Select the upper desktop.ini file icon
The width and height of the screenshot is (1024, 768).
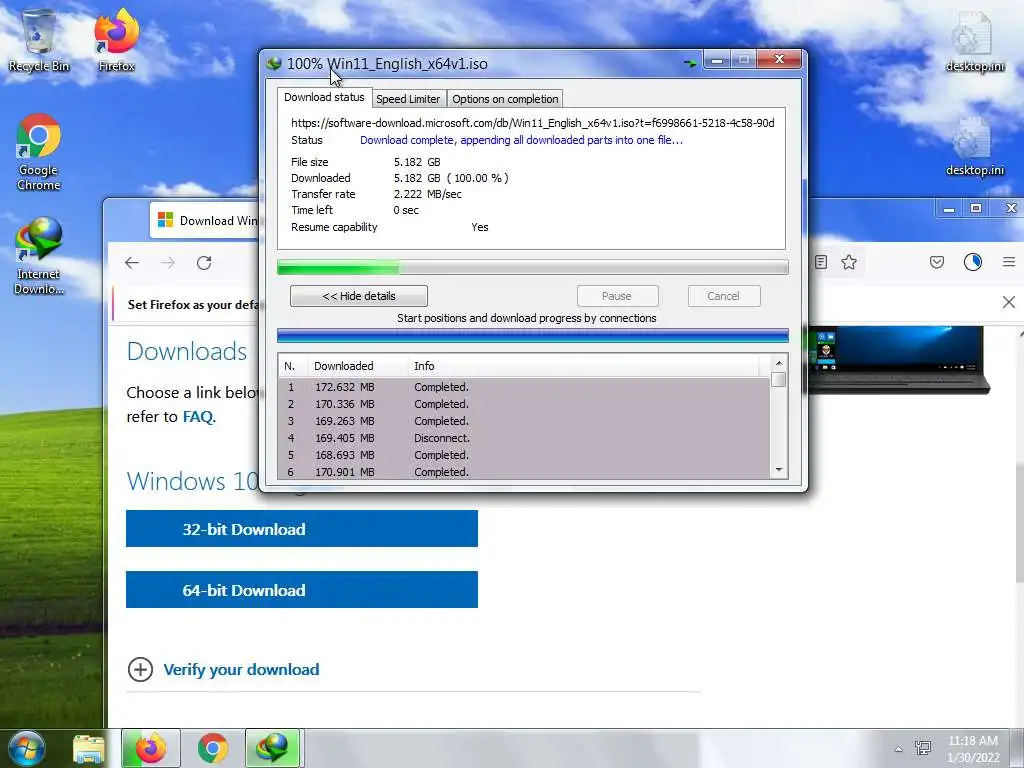[974, 42]
